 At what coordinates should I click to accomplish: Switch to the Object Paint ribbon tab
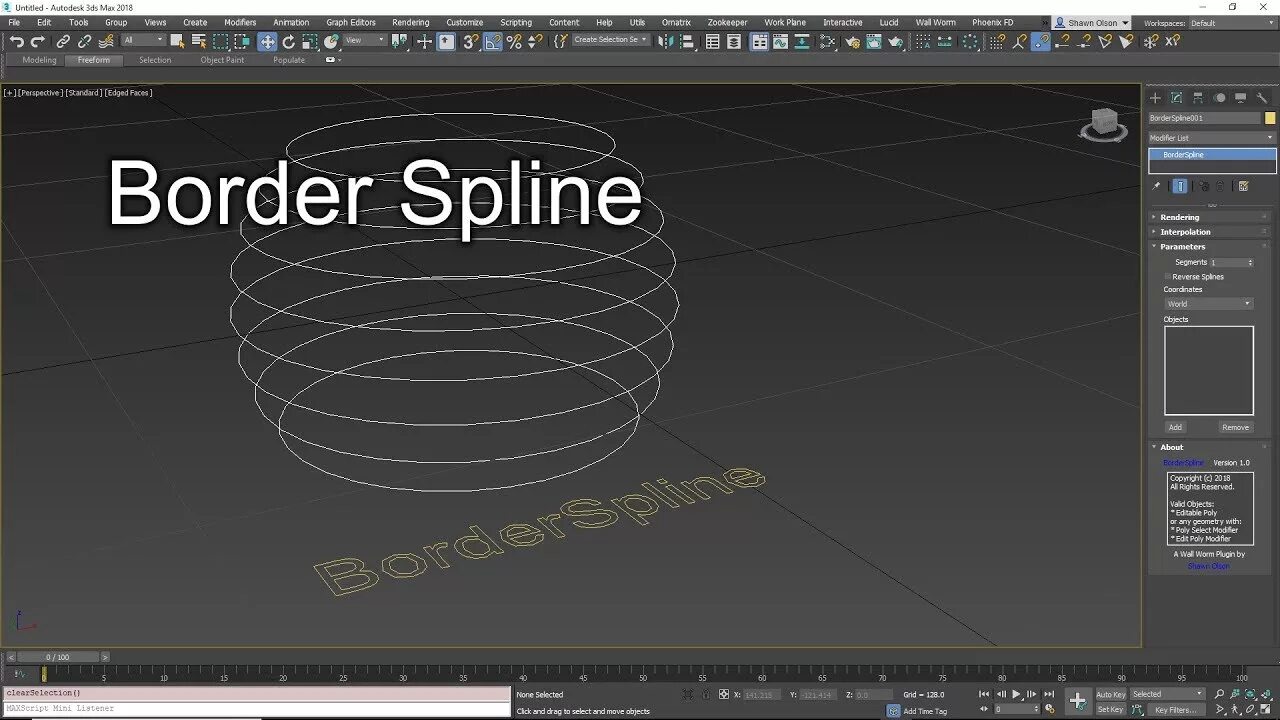click(222, 60)
